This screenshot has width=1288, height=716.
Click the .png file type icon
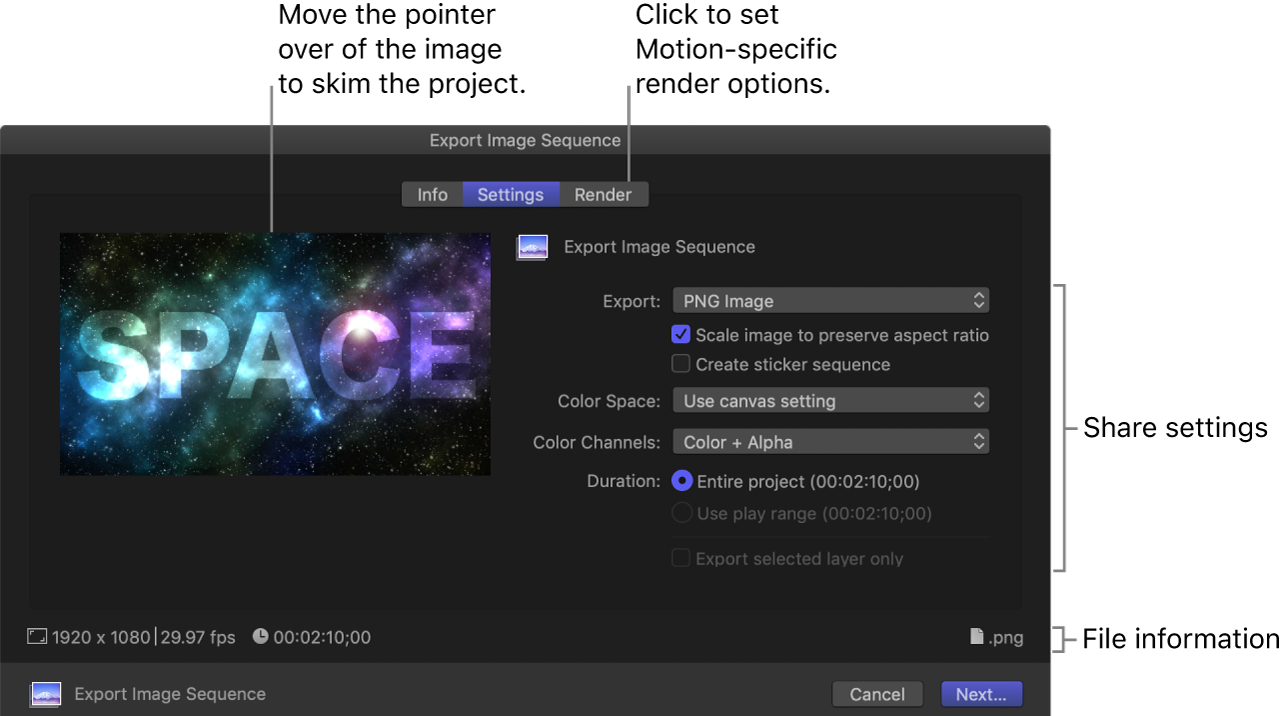click(x=975, y=637)
